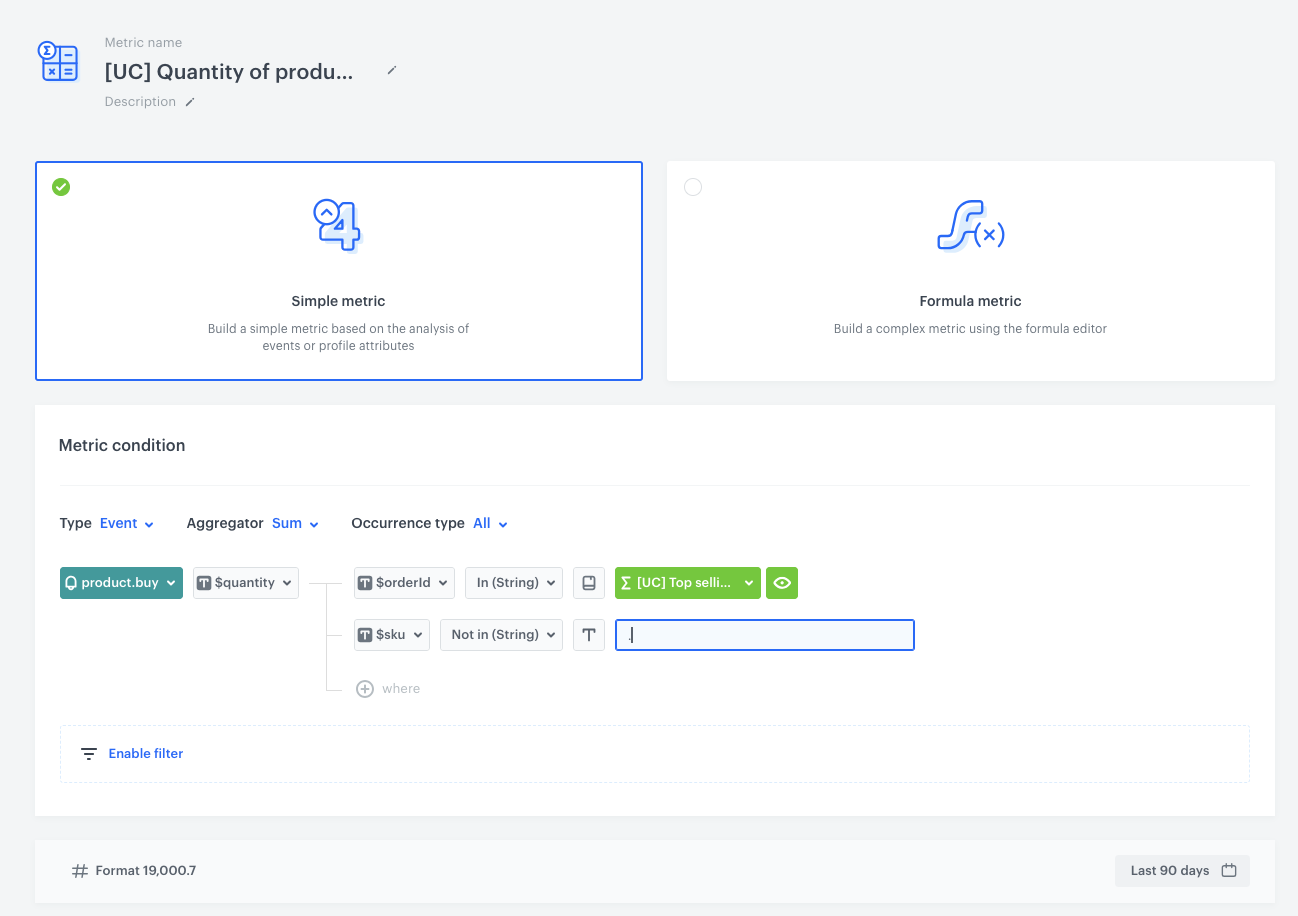Click the text type icon in $sku row
The height and width of the screenshot is (916, 1298).
[x=589, y=635]
